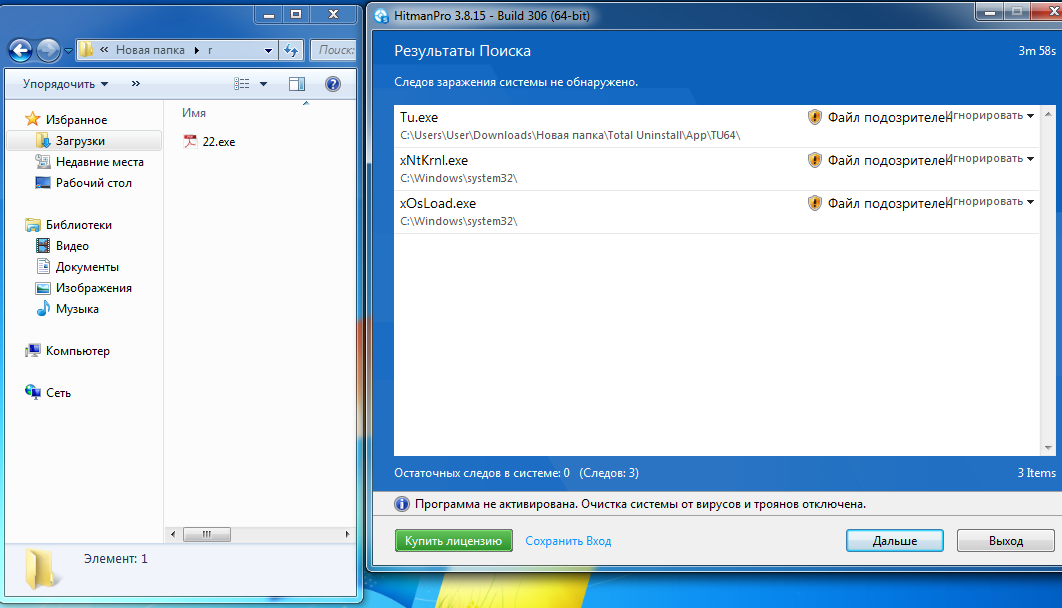Viewport: 1062px width, 608px height.
Task: Open view options dropdown arrow
Action: click(263, 84)
